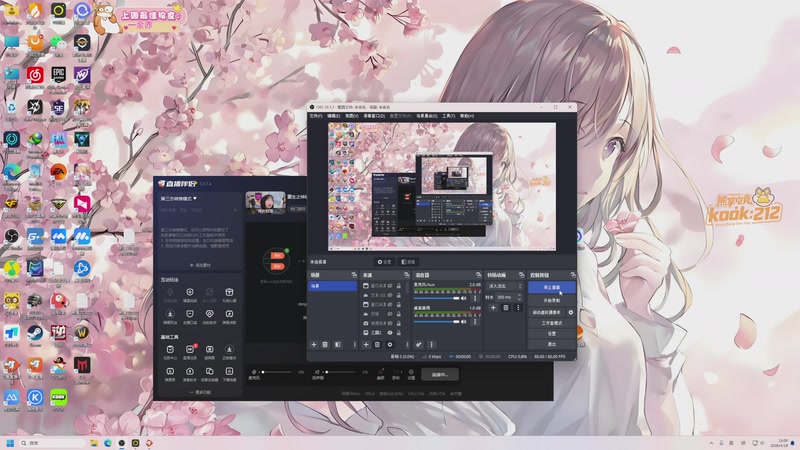Image resolution: width=800 pixels, height=450 pixels.
Task: Open the transition type dropdown in OBS
Action: pos(505,286)
